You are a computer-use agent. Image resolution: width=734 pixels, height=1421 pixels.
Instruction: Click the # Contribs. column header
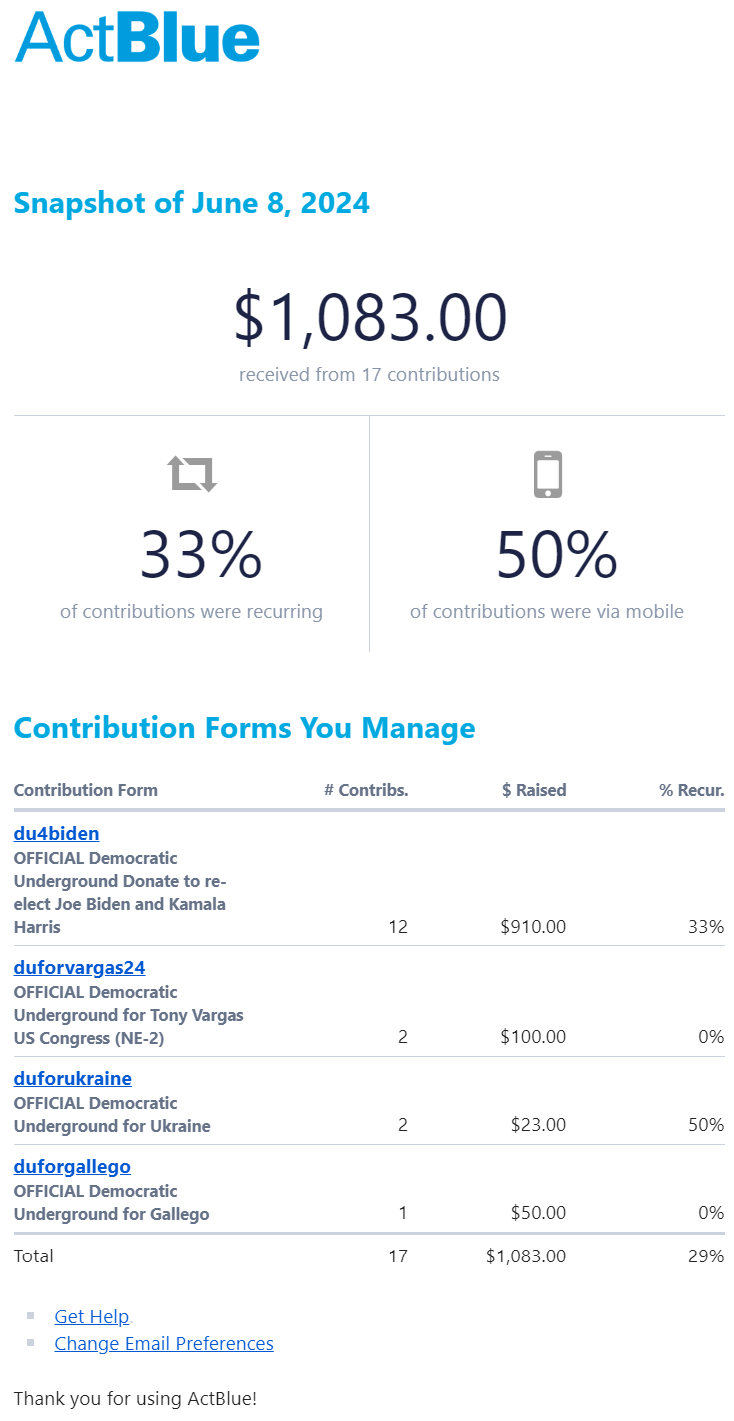click(x=366, y=790)
